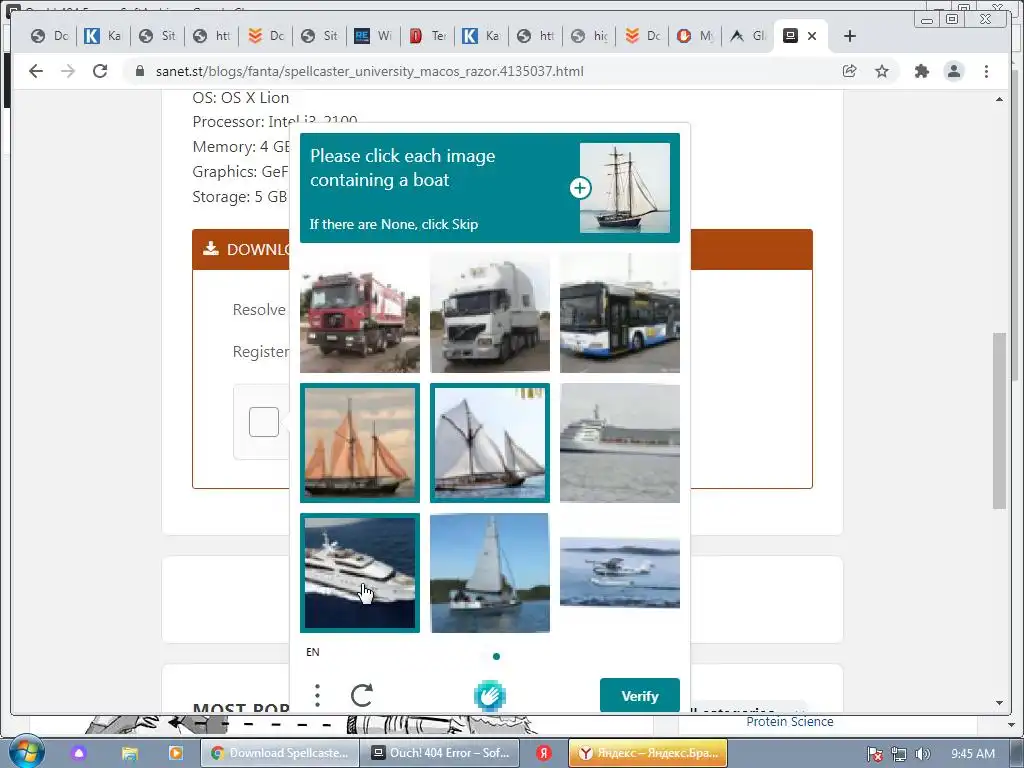This screenshot has width=1024, height=768.
Task: Deselect the orange-sailed ship image
Action: click(x=360, y=443)
